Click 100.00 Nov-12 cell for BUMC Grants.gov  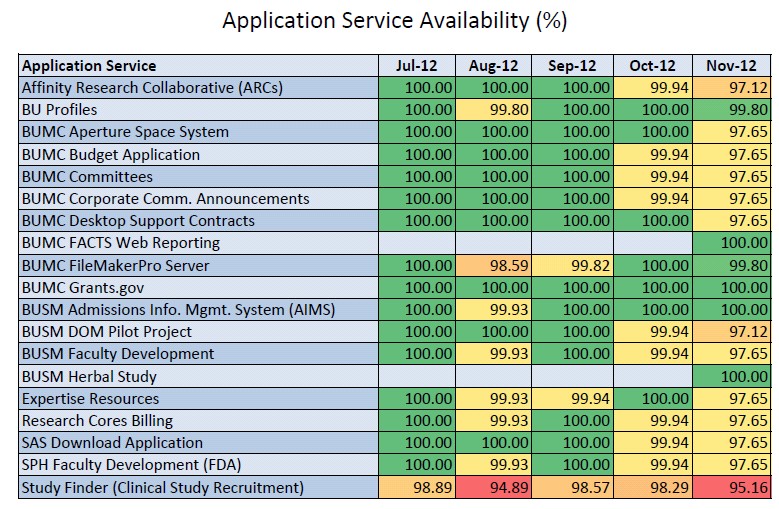732,288
